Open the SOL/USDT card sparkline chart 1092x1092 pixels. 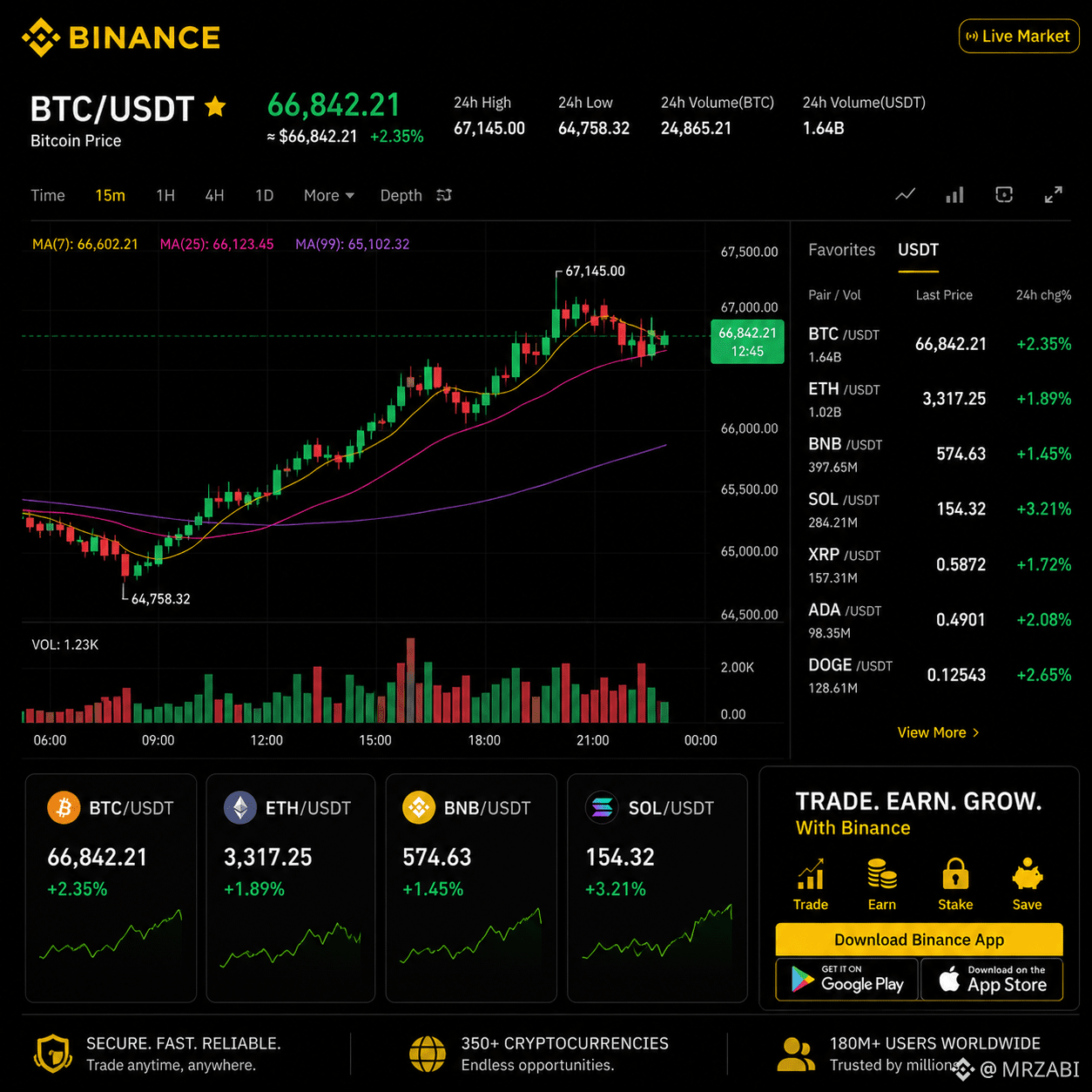657,932
